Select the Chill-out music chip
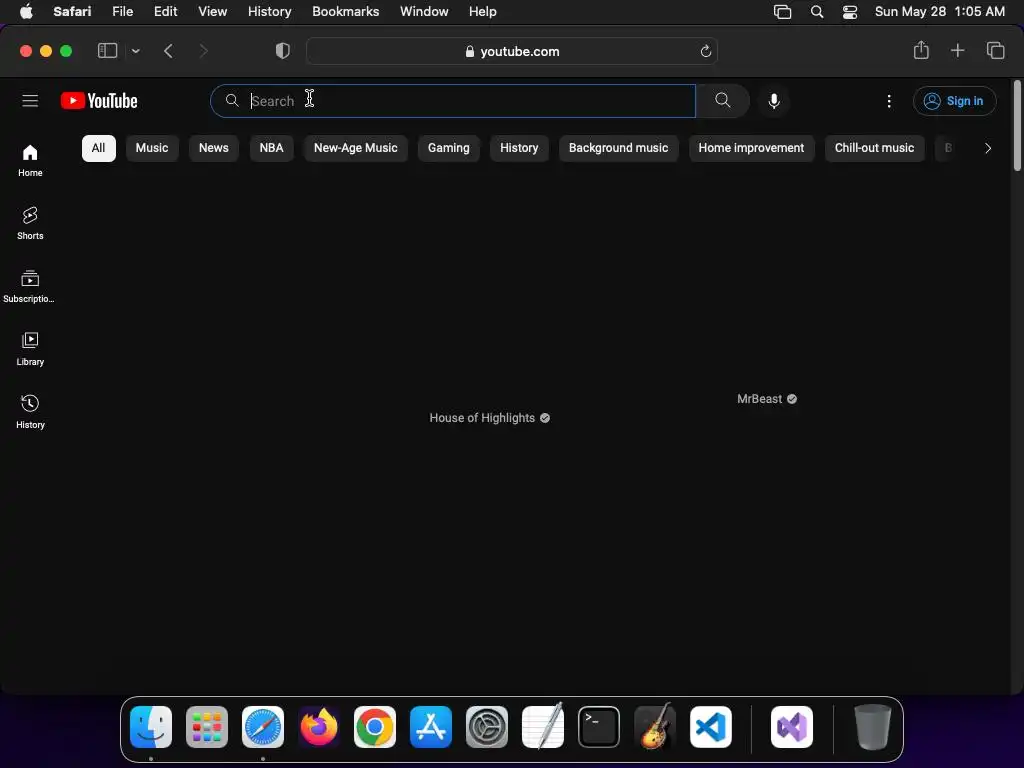This screenshot has width=1024, height=768. pyautogui.click(x=874, y=148)
